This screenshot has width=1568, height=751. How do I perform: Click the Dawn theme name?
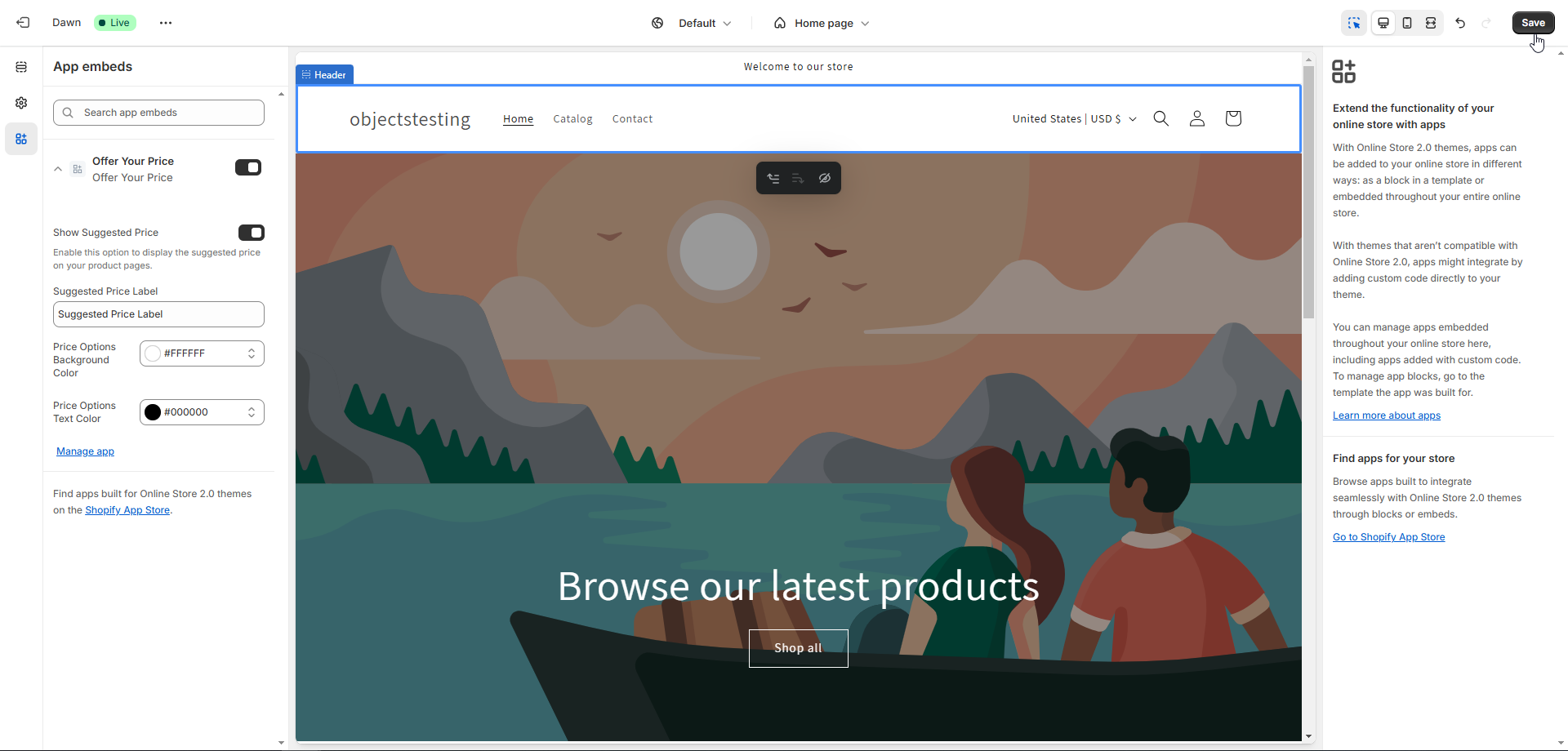pos(66,23)
